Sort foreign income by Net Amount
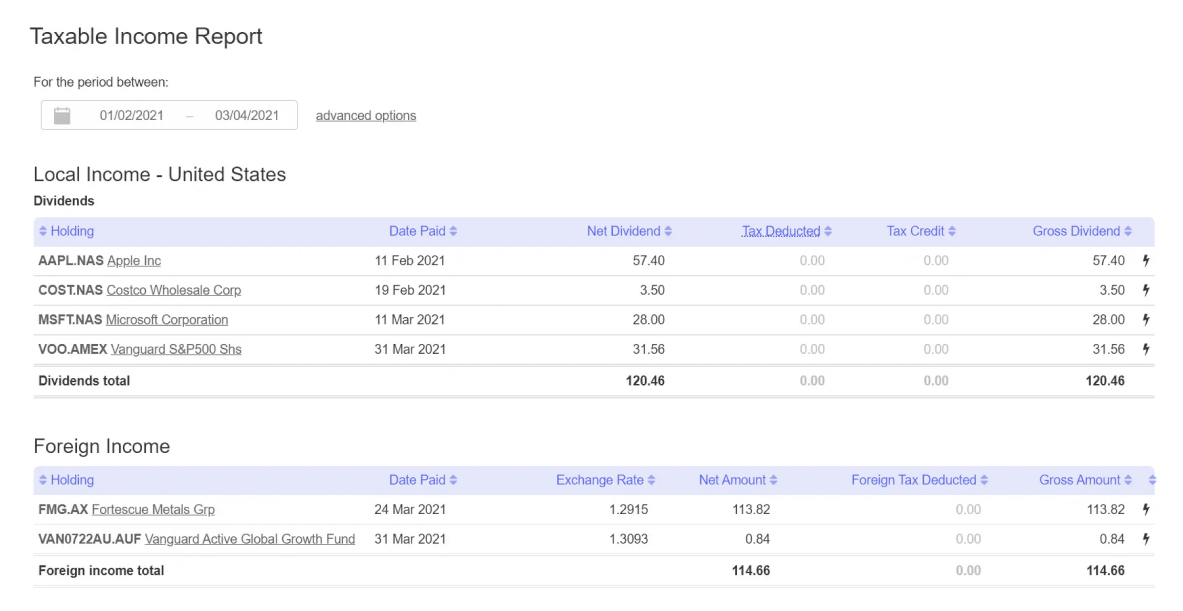Image resolution: width=1183 pixels, height=611 pixels. coord(738,480)
